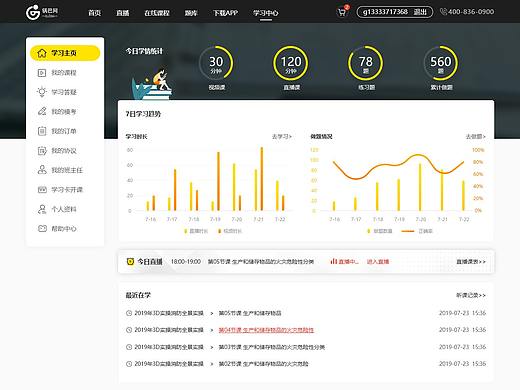Click the document icon for 我的协议
The height and width of the screenshot is (390, 520).
[42, 151]
